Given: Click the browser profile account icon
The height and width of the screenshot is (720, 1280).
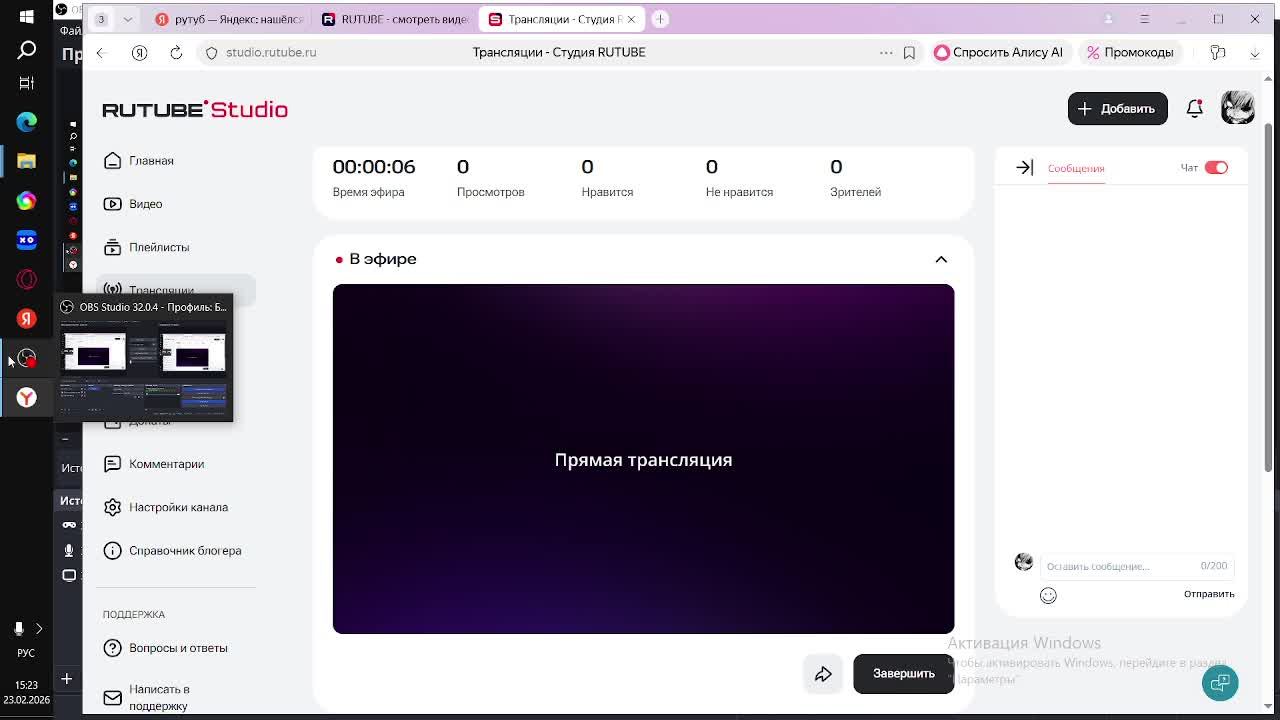Looking at the screenshot, I should click(1108, 19).
